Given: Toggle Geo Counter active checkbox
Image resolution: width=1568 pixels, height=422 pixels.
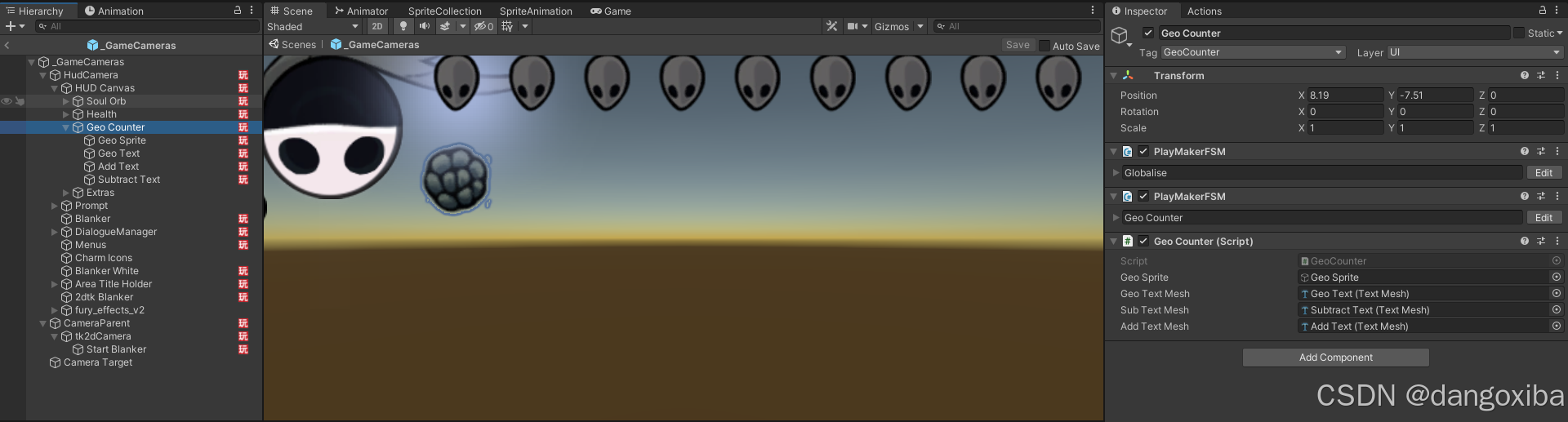Looking at the screenshot, I should 1147,33.
